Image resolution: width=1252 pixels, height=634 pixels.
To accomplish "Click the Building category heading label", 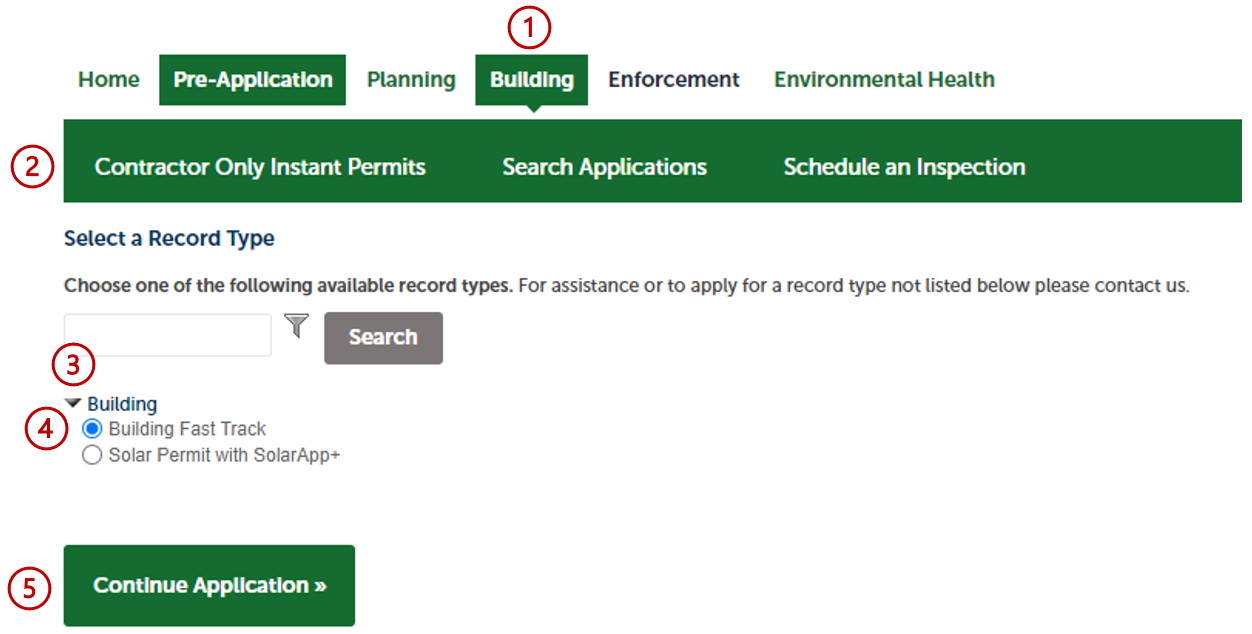I will [122, 403].
